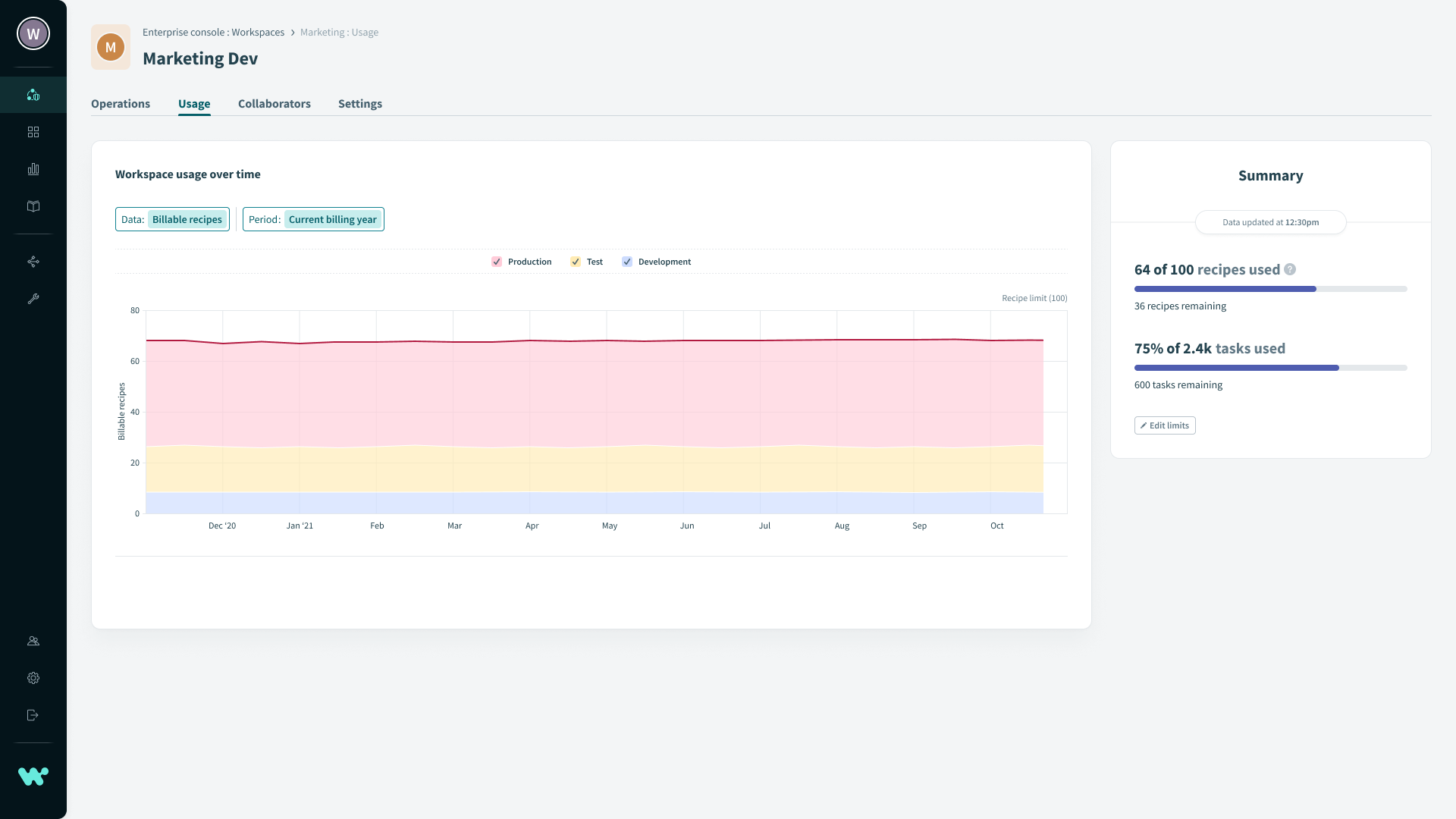Click the Edit limits button
This screenshot has height=819, width=1456.
[x=1165, y=425]
